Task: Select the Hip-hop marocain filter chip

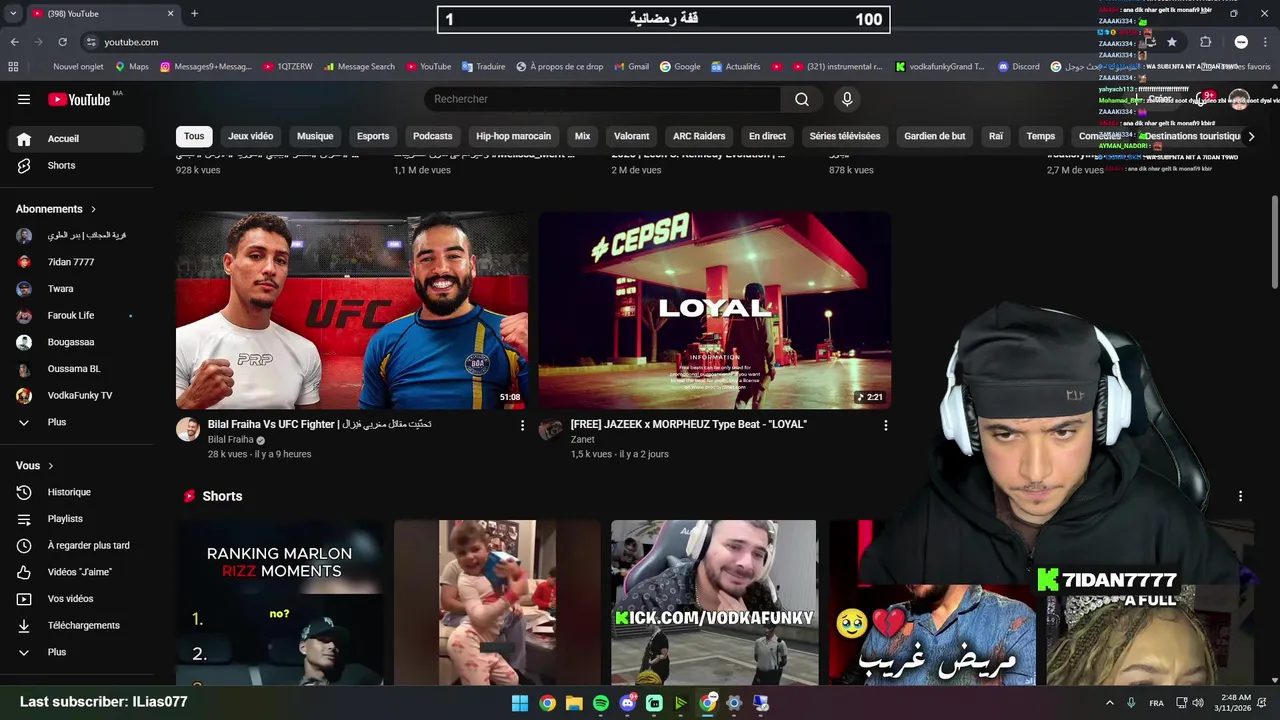Action: [x=513, y=136]
